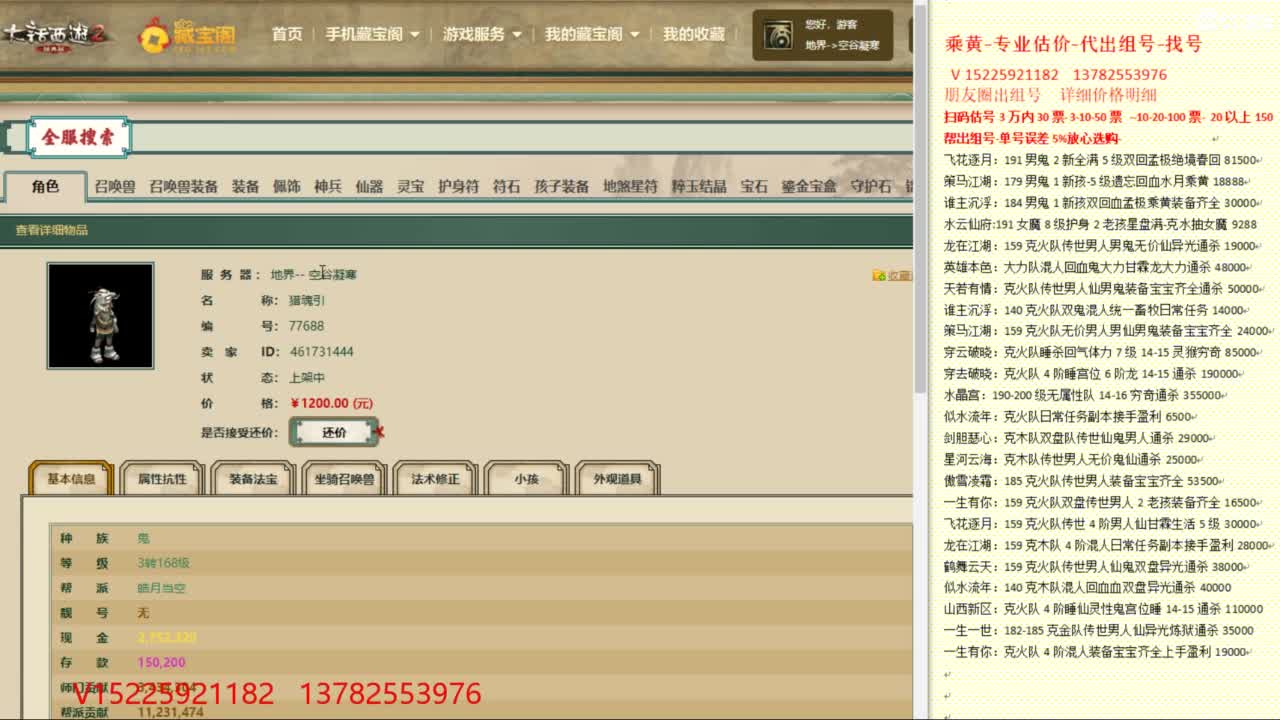Click the 星河云海 克木队 line in document
Screen dimensions: 1280x720
(x=1075, y=460)
